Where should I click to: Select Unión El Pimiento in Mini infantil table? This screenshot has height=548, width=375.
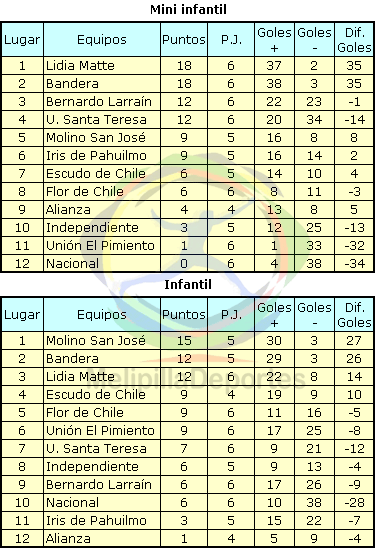[100, 246]
